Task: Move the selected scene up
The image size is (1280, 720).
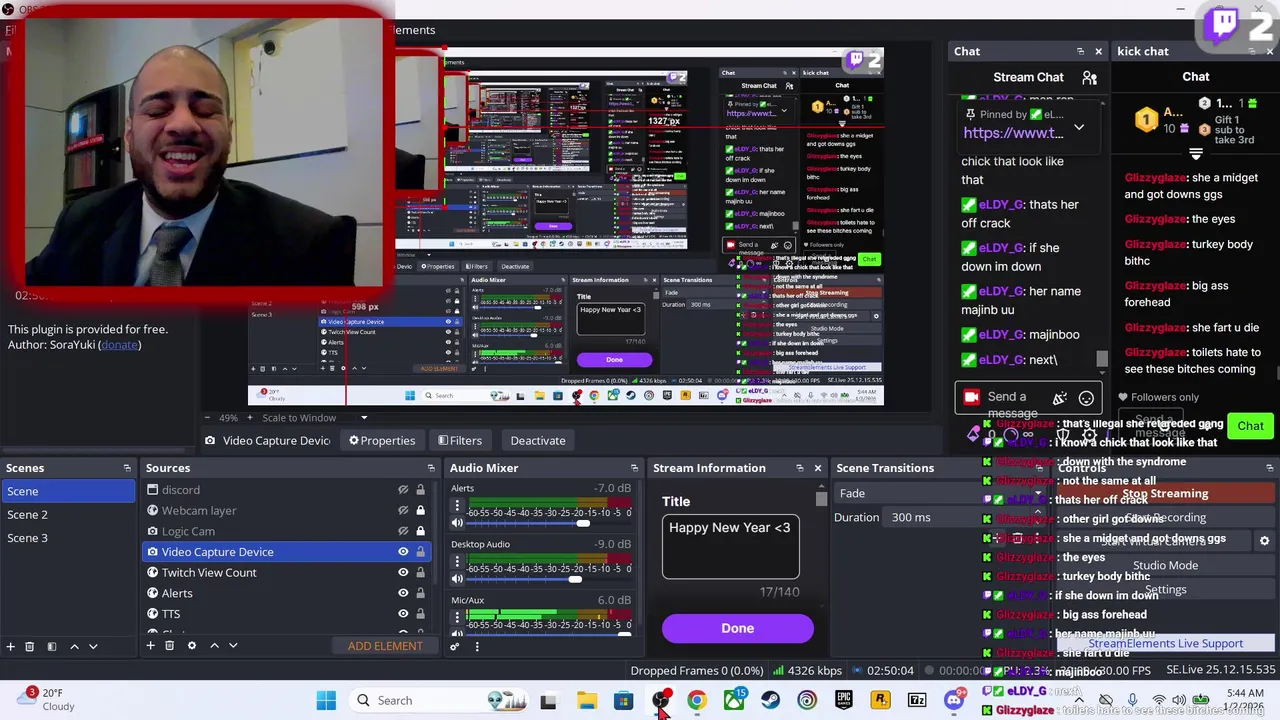Action: pyautogui.click(x=74, y=646)
